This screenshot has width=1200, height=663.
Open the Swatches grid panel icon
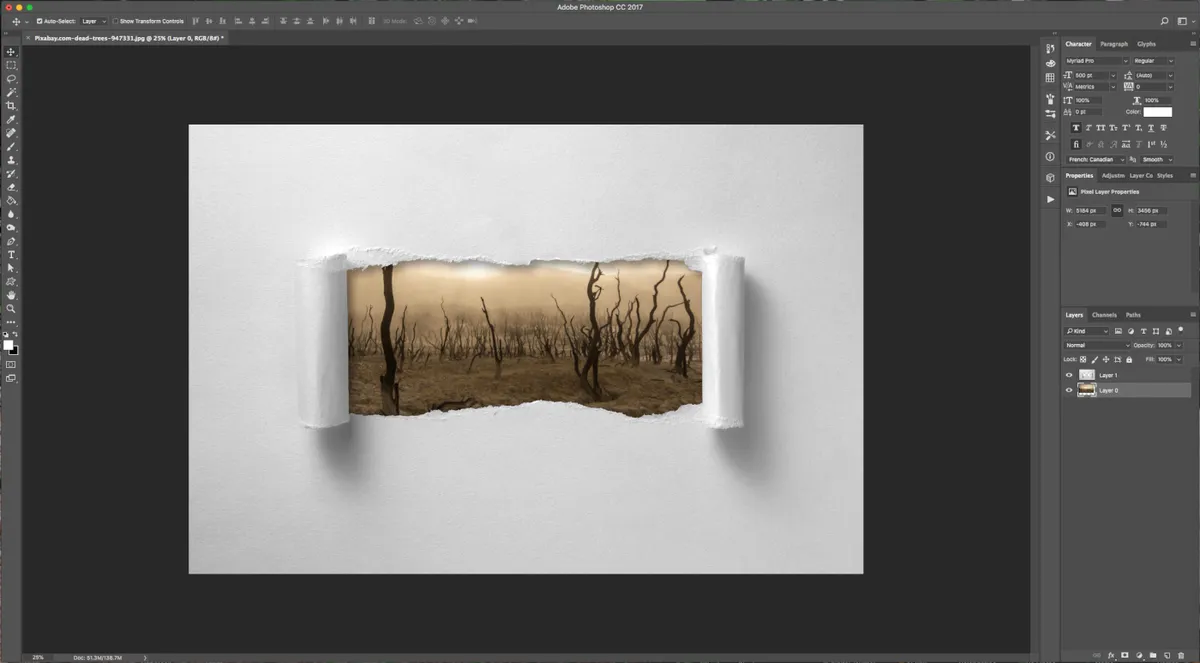pyautogui.click(x=1050, y=77)
